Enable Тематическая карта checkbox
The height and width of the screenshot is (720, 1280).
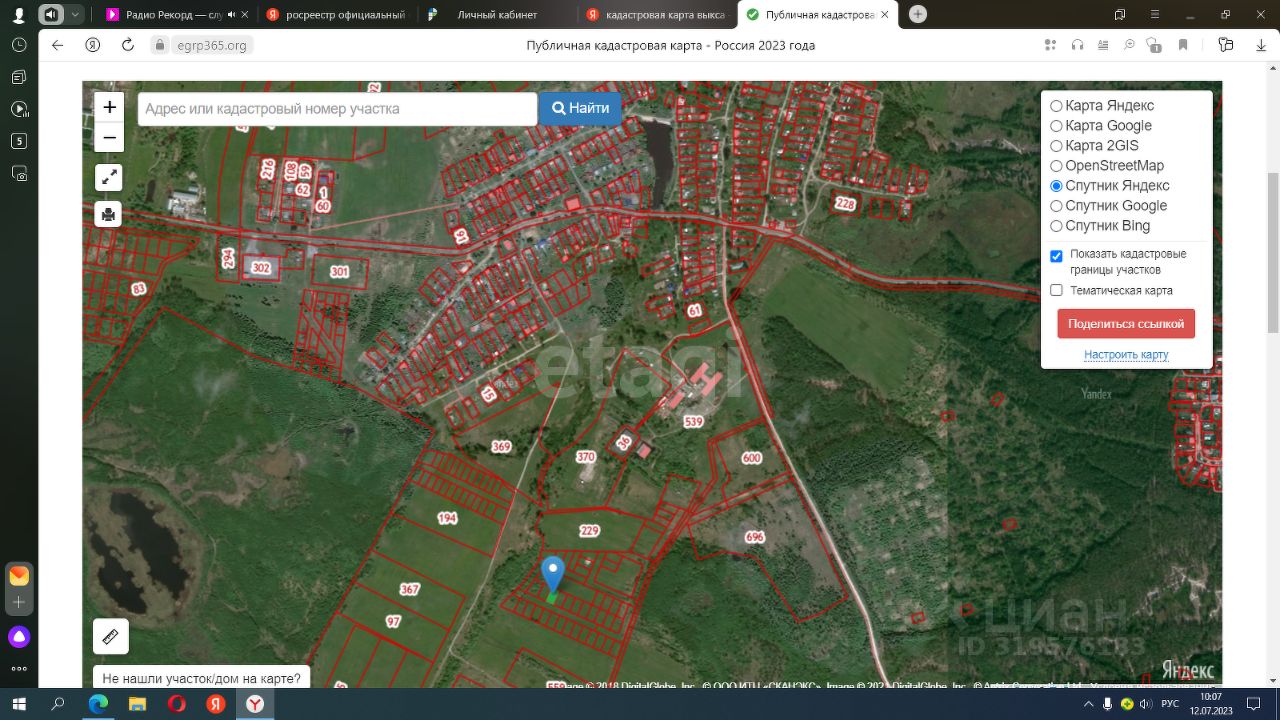pos(1056,290)
